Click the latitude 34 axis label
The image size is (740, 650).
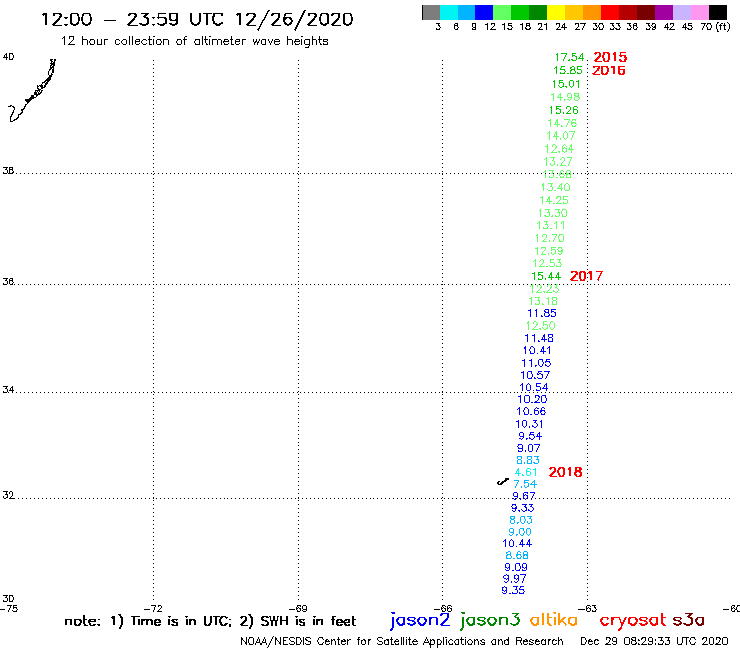tap(8, 390)
